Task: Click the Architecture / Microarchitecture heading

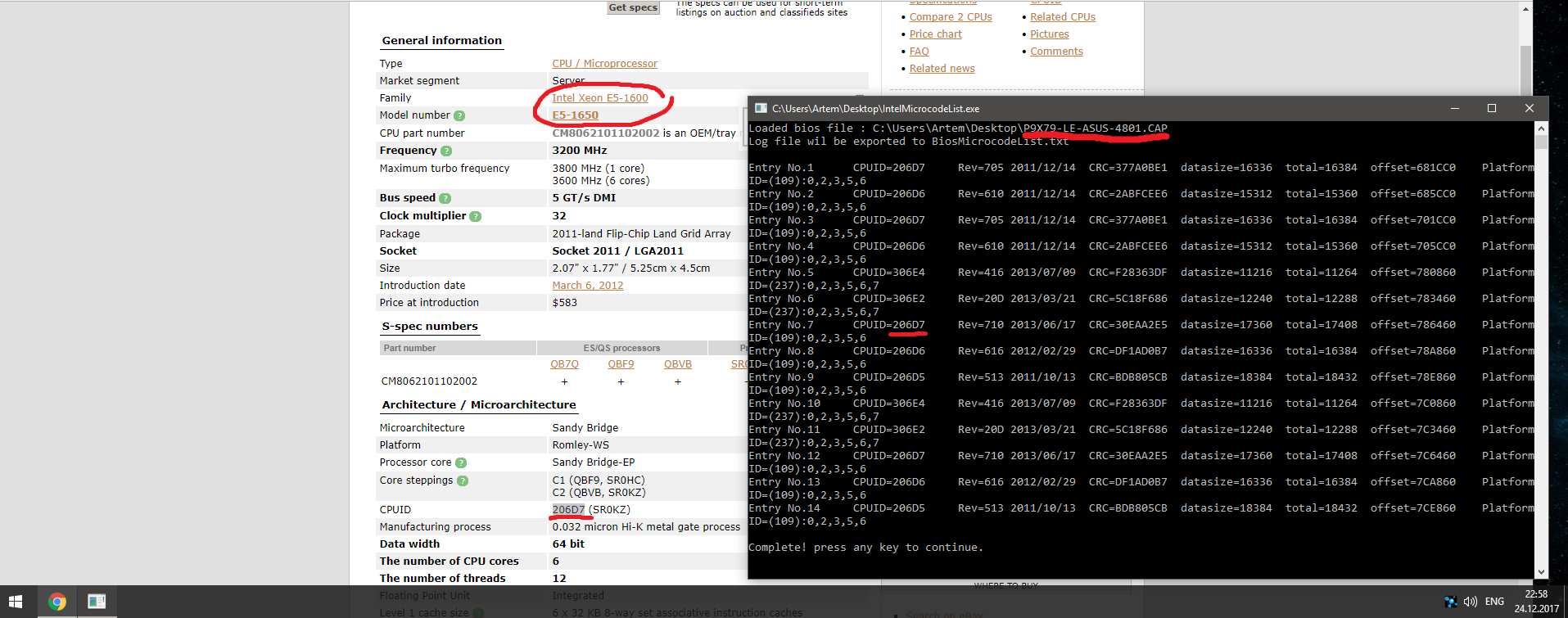Action: (x=479, y=405)
